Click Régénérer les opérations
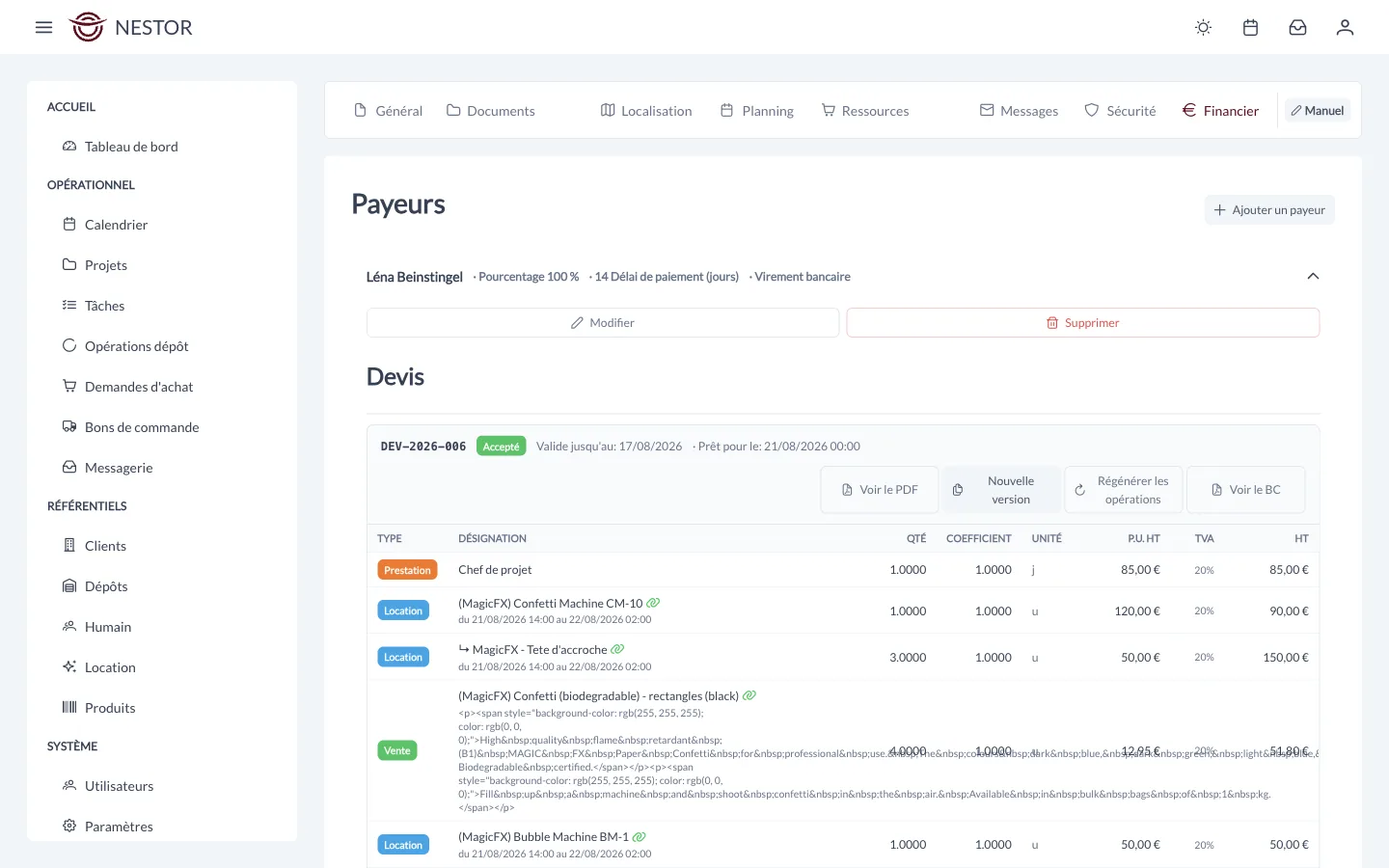This screenshot has height=868, width=1389. click(1123, 490)
